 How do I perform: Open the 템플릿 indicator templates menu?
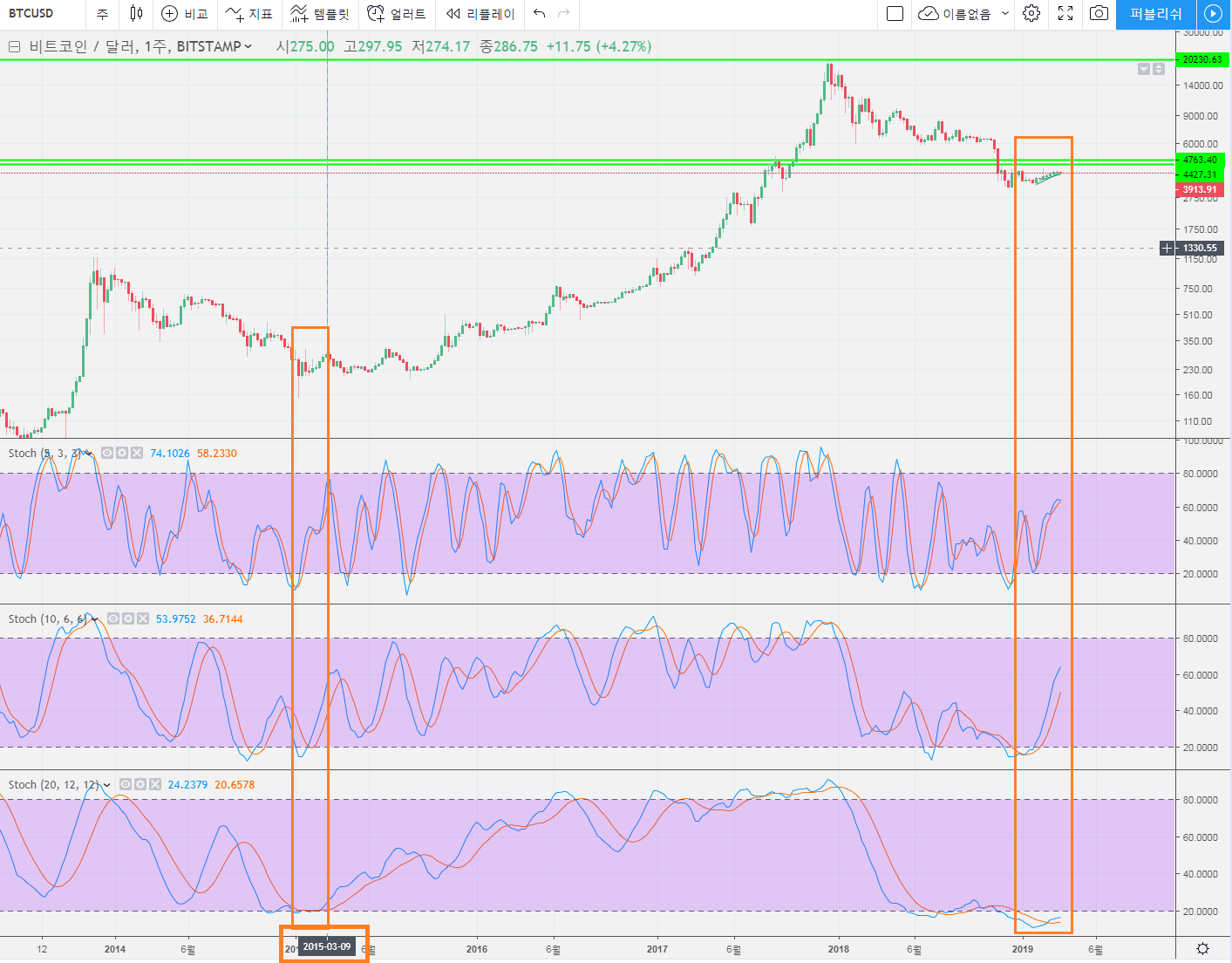pyautogui.click(x=320, y=14)
